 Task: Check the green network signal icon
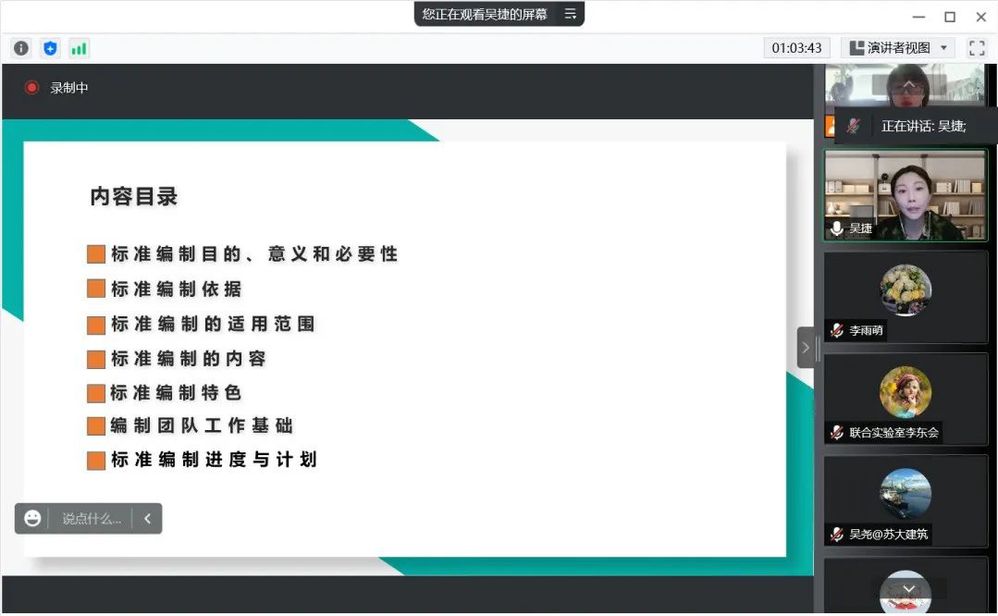(79, 48)
